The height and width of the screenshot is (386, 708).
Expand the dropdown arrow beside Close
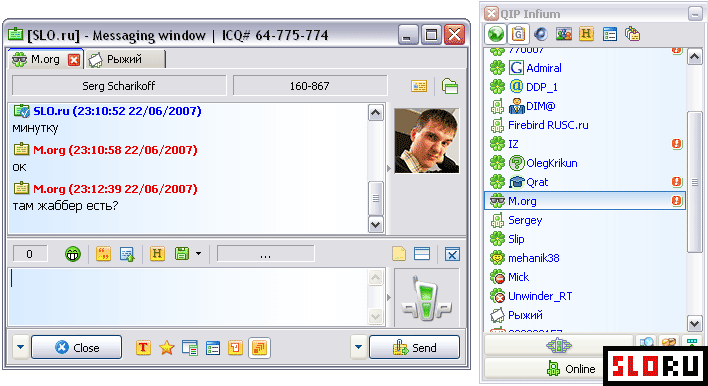click(x=20, y=347)
